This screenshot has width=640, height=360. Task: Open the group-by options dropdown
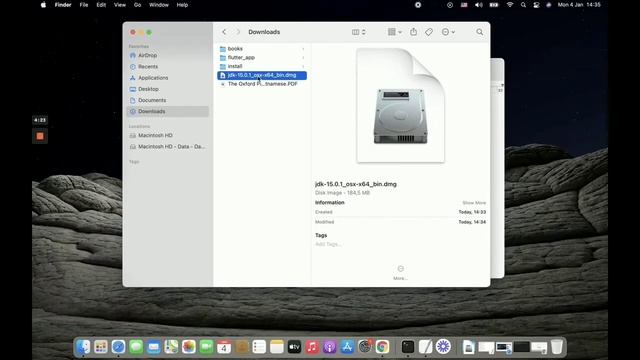coord(395,32)
